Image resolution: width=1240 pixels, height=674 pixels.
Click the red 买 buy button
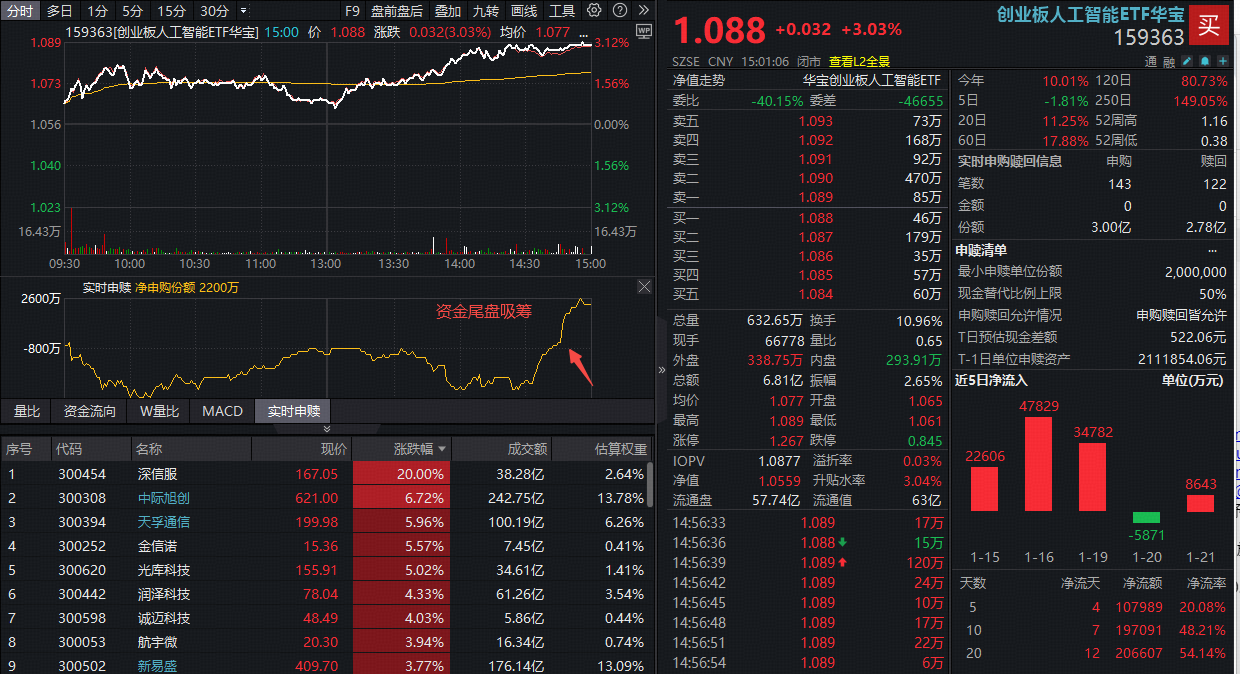[1209, 25]
